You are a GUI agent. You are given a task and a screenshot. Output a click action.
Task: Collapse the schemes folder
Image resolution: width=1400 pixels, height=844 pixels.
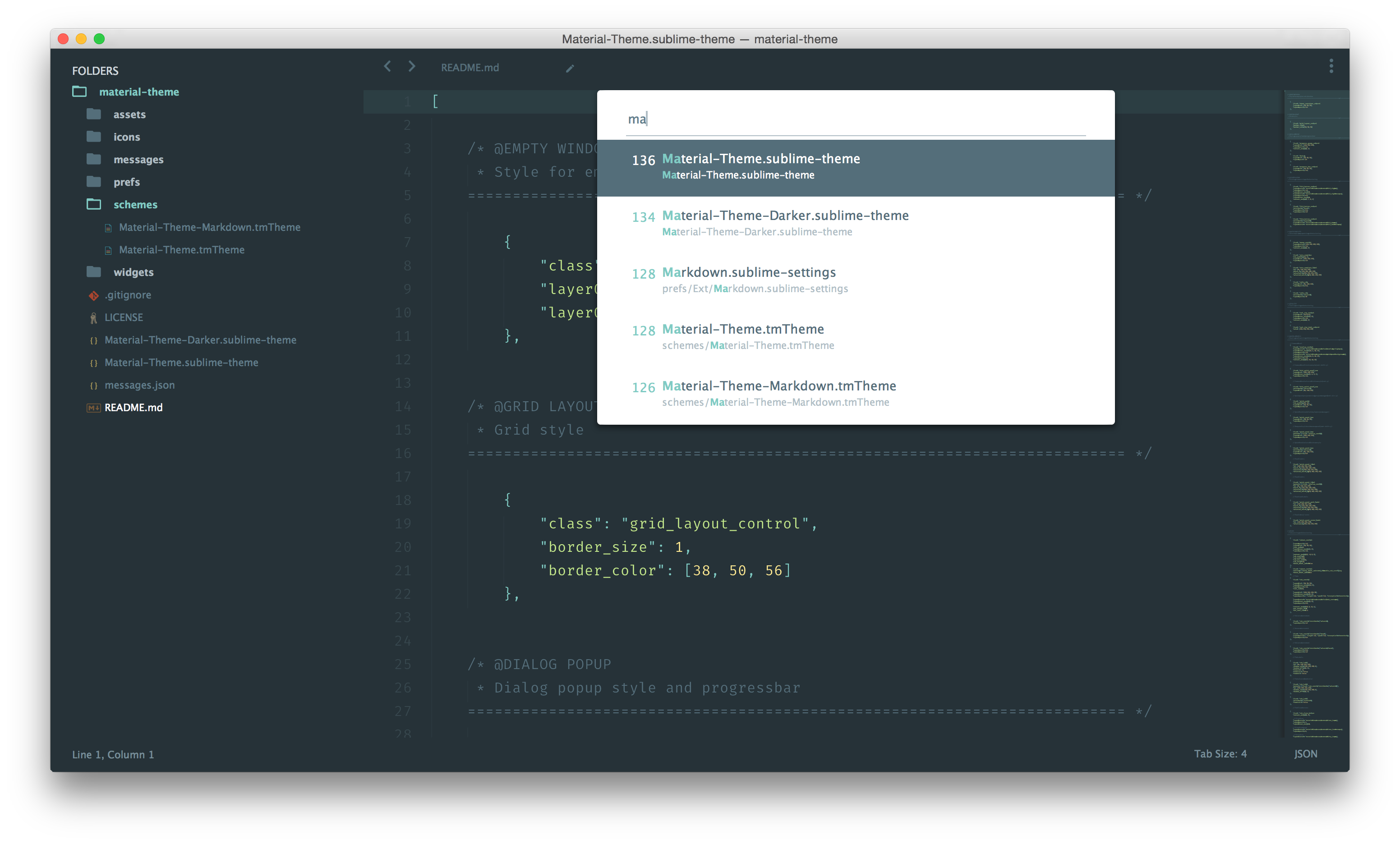pos(135,205)
